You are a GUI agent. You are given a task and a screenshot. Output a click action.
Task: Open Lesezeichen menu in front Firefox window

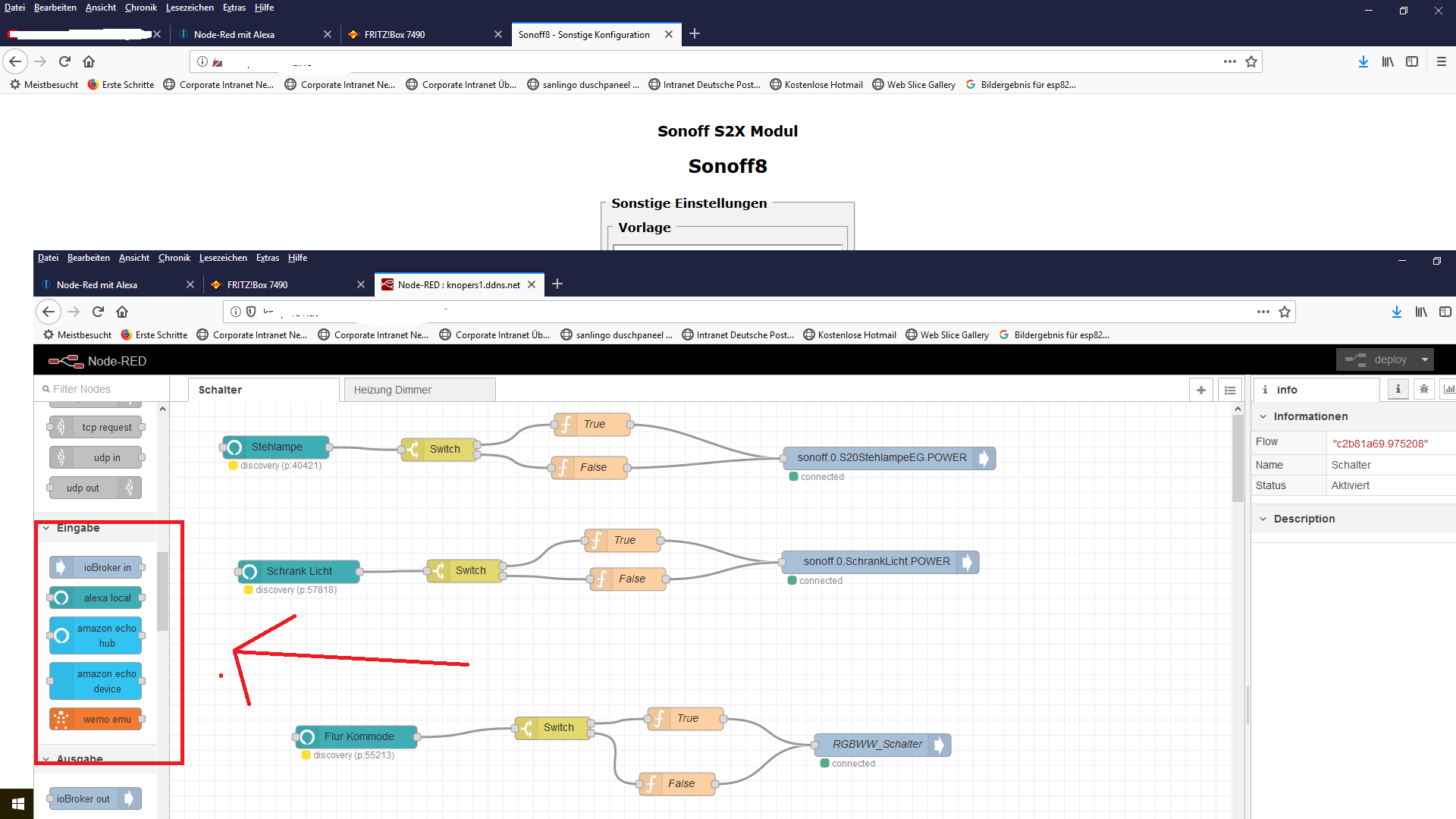point(223,258)
